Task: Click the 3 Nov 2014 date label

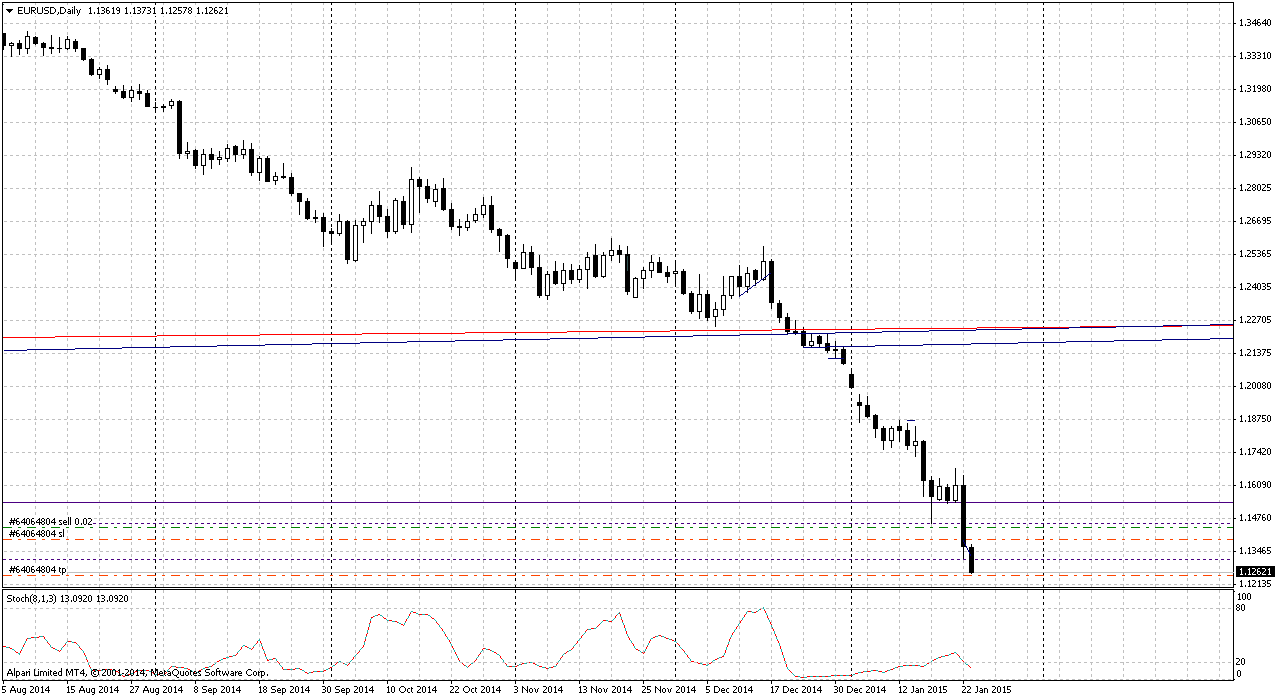Action: point(538,690)
